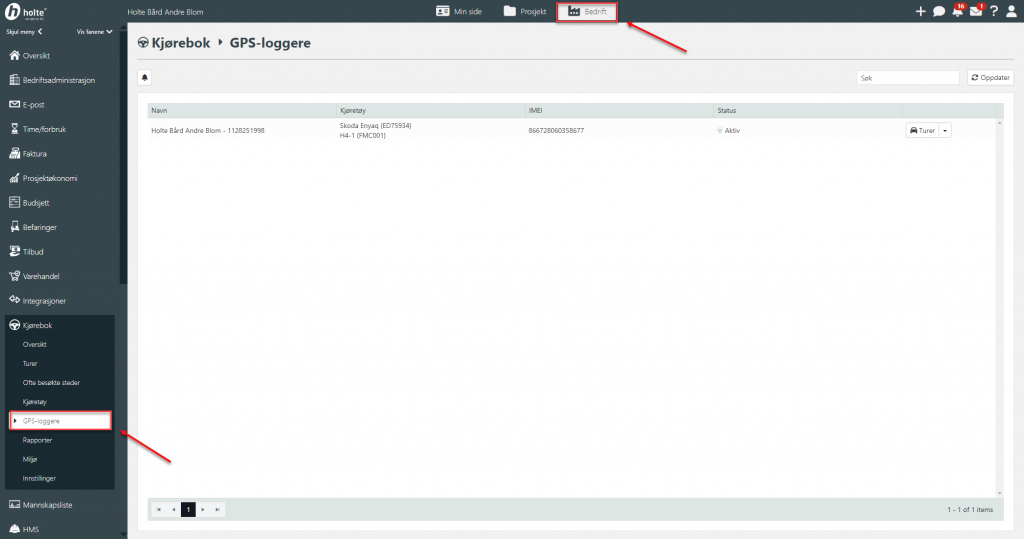Click in the Søk search field

click(908, 77)
